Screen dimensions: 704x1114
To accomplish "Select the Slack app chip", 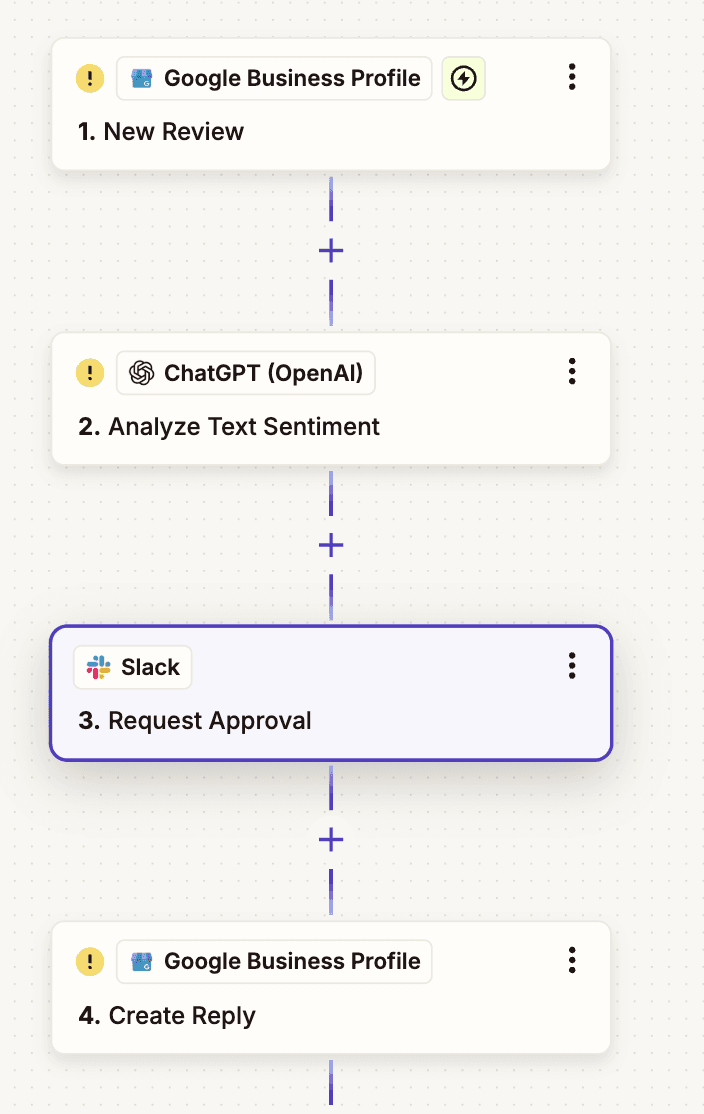I will [133, 667].
